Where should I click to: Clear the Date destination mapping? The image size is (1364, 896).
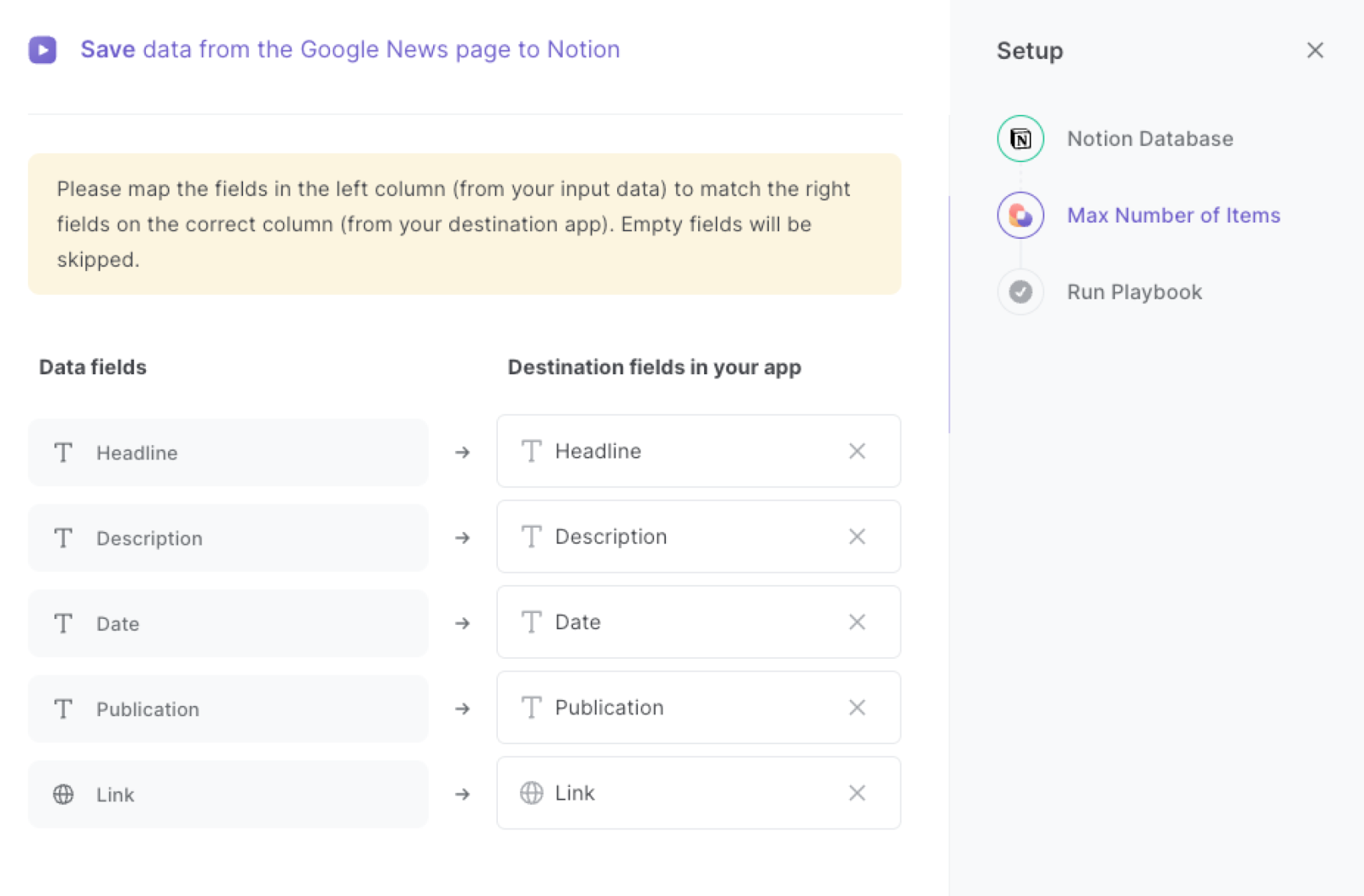pyautogui.click(x=858, y=621)
